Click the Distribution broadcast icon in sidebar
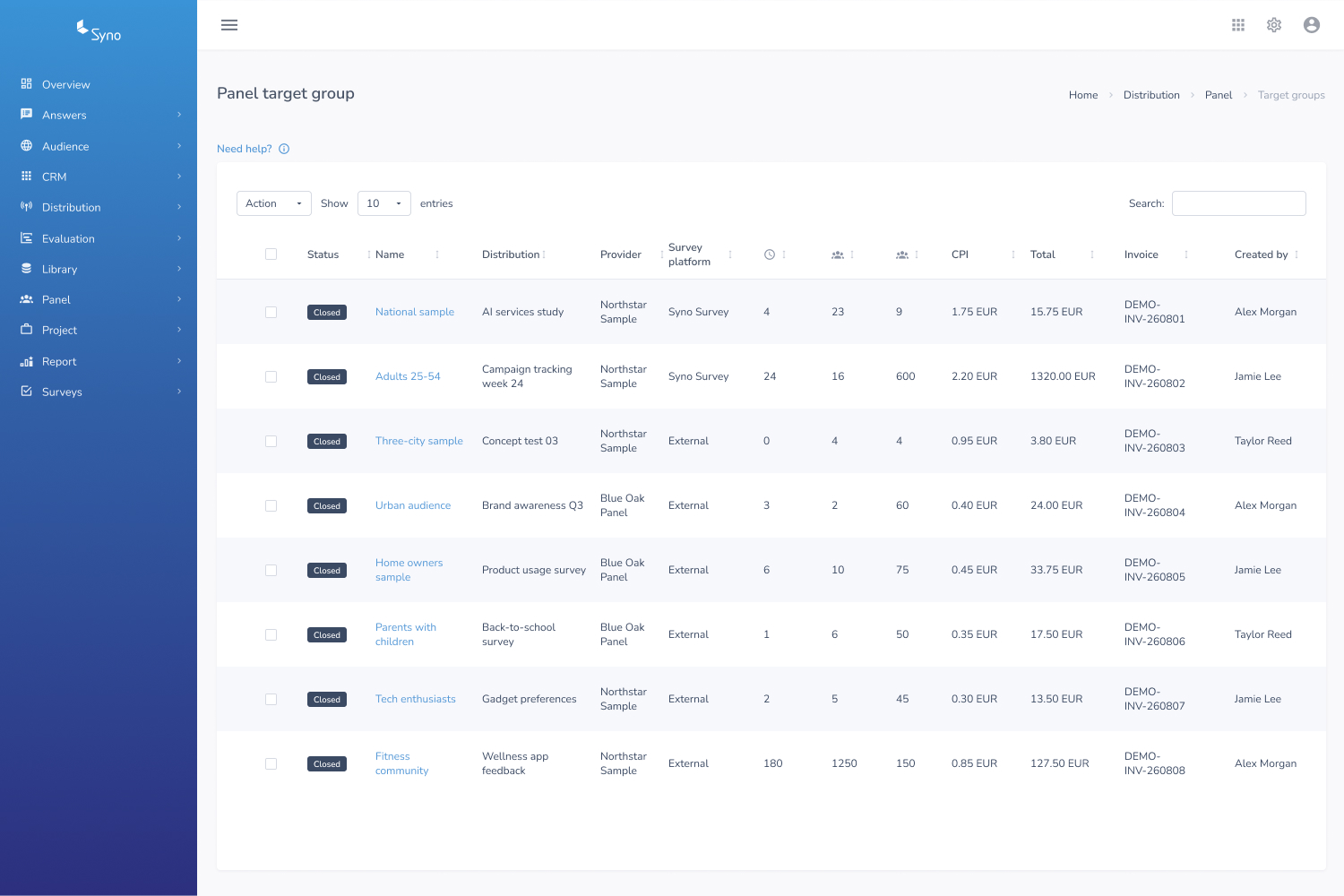Image resolution: width=1344 pixels, height=896 pixels. [x=27, y=207]
